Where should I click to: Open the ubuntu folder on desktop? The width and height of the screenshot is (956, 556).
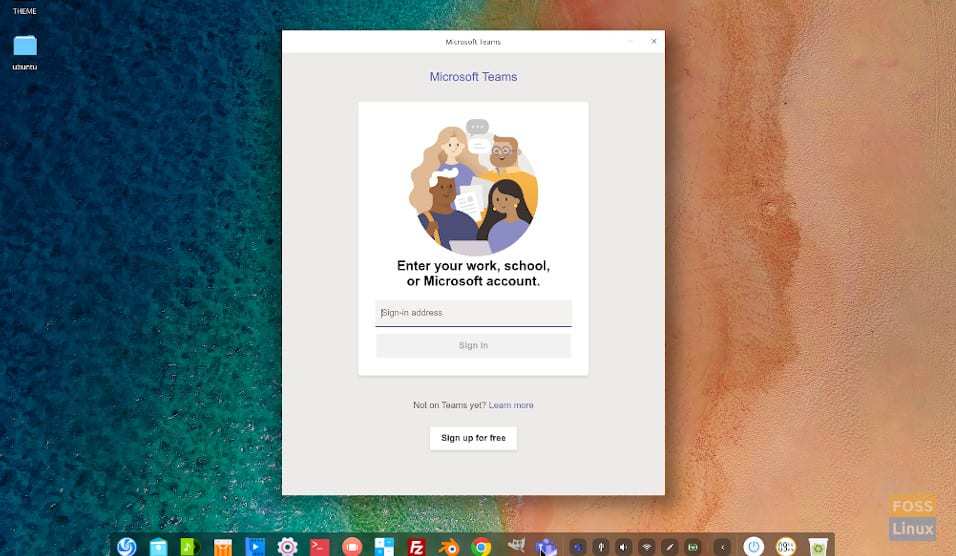25,52
